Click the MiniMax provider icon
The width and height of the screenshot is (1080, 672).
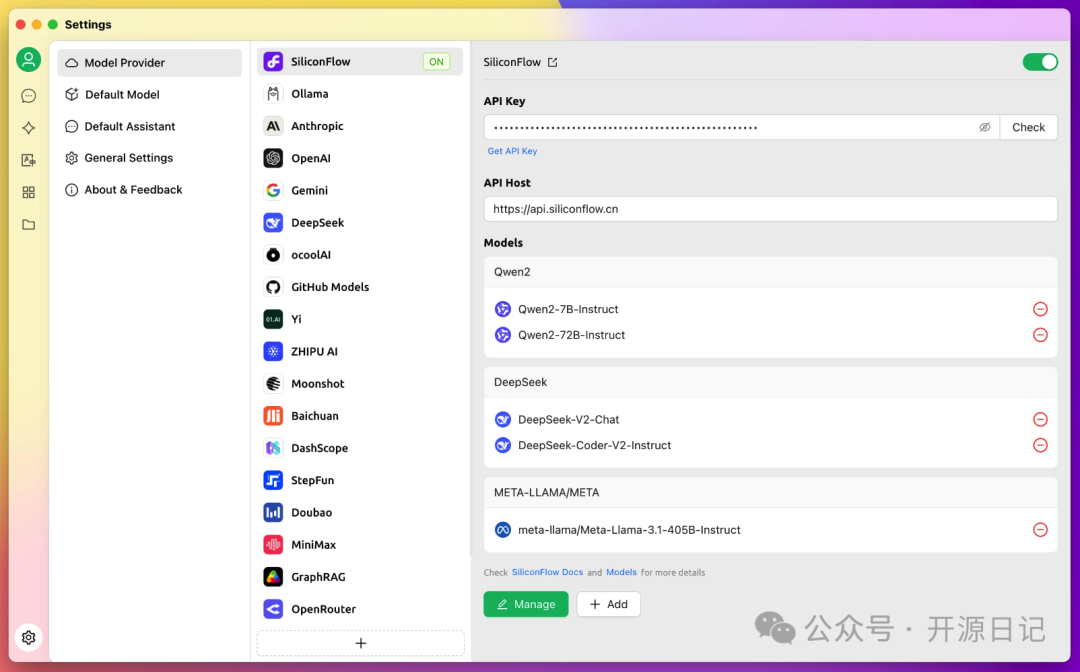273,545
